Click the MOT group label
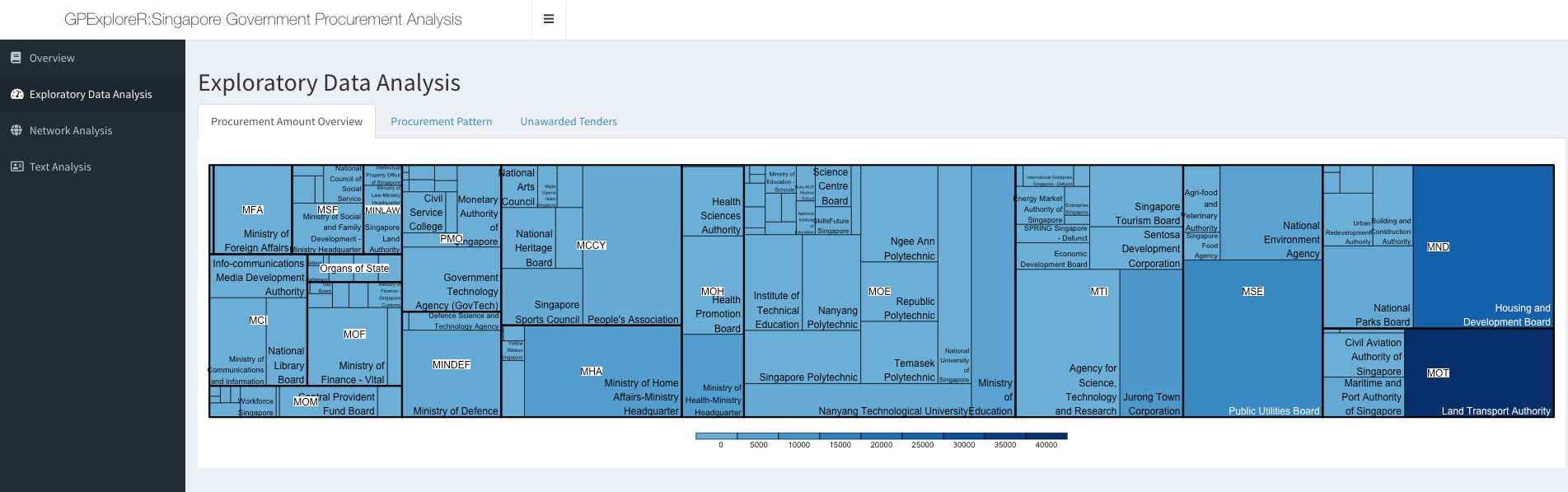Viewport: 1568px width, 492px height. click(x=1438, y=373)
